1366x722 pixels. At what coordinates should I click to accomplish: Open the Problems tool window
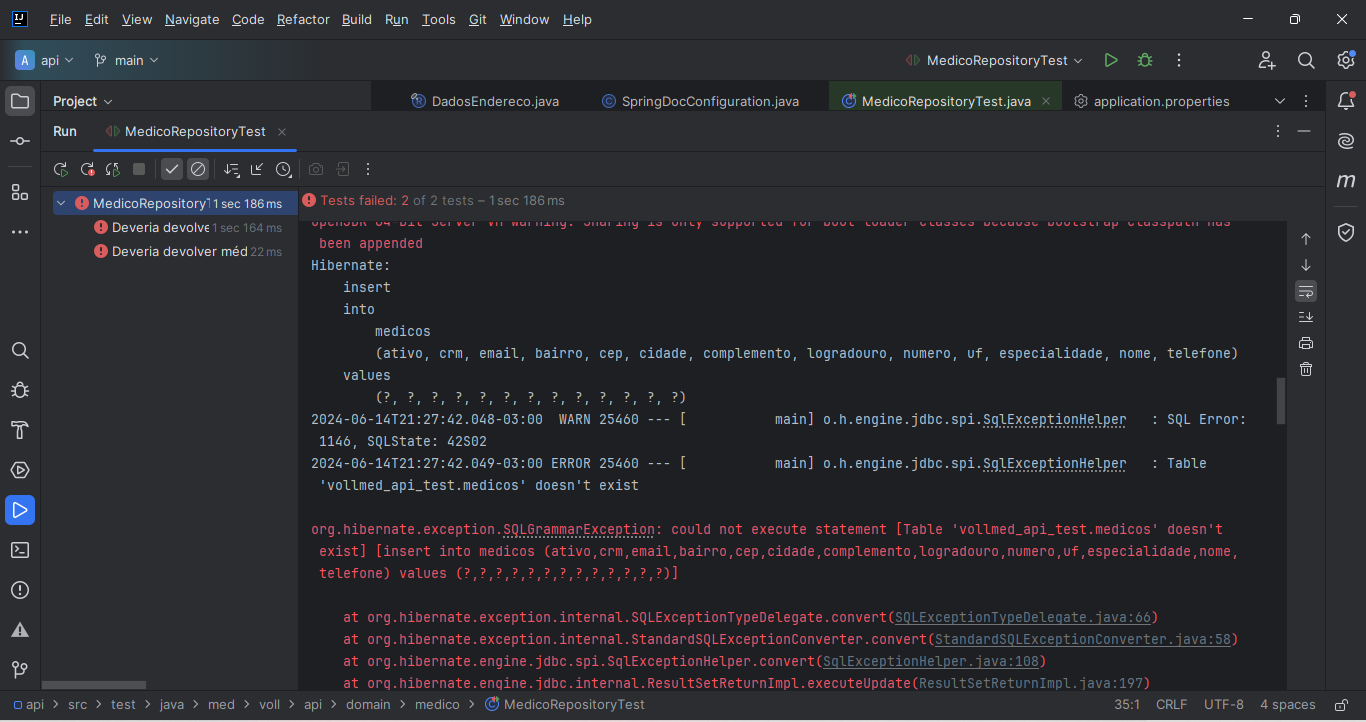pyautogui.click(x=20, y=590)
